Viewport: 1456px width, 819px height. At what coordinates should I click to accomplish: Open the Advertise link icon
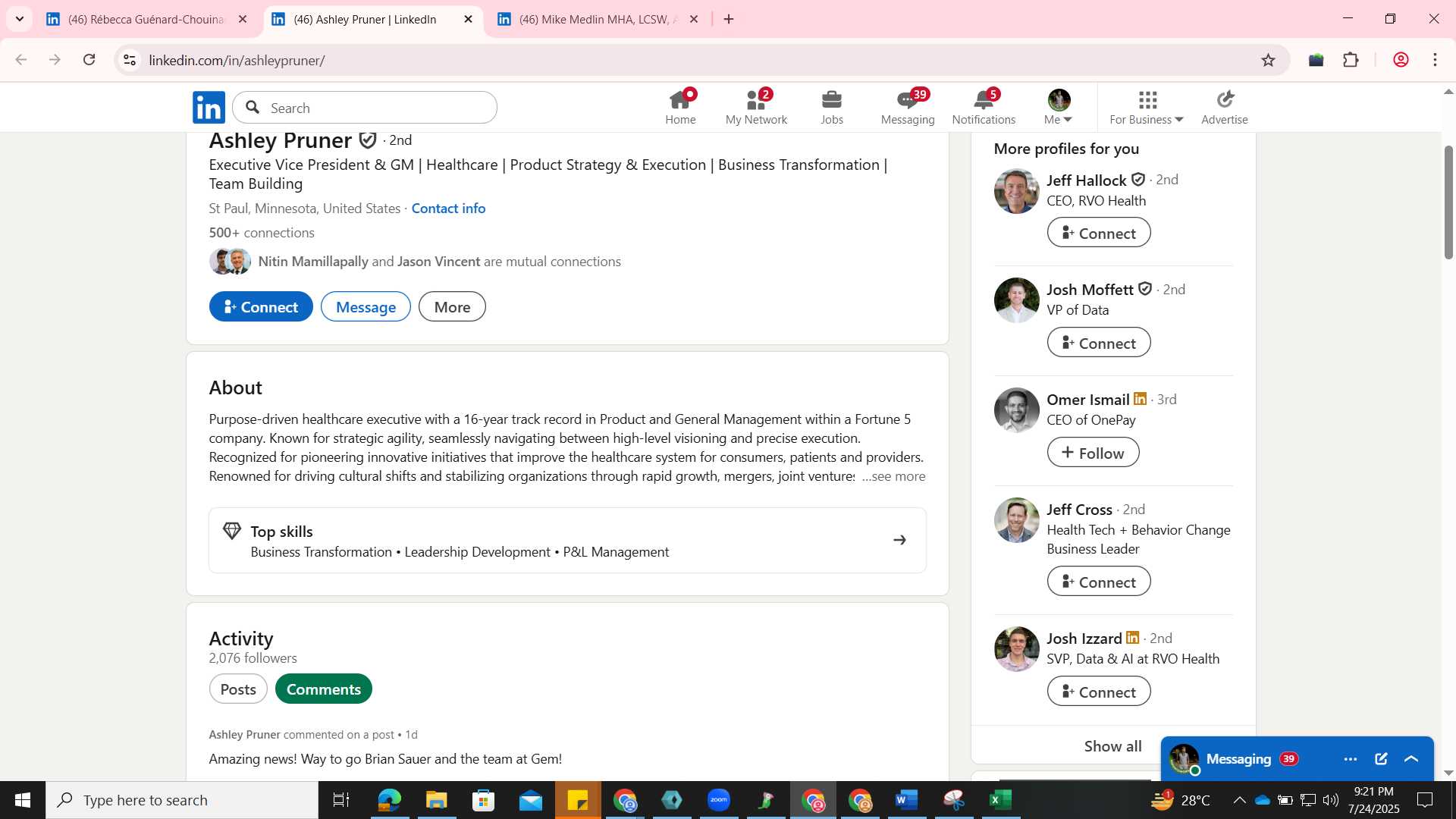pyautogui.click(x=1225, y=108)
